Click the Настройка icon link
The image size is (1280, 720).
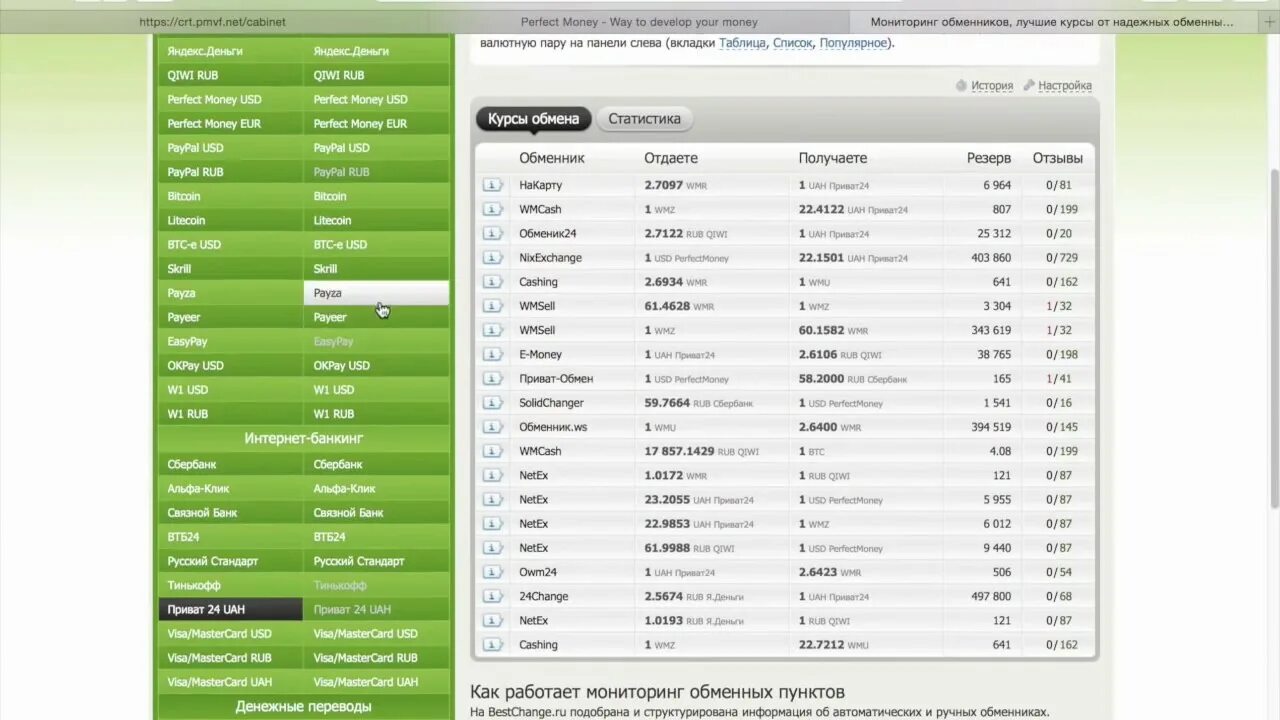point(1057,86)
